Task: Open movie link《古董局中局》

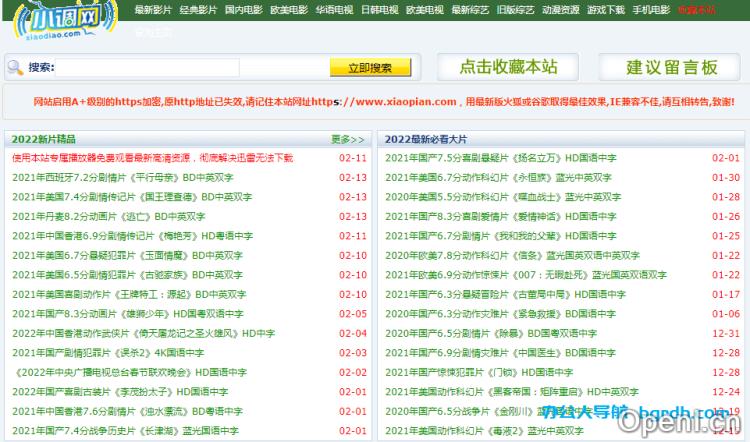Action: 506,294
